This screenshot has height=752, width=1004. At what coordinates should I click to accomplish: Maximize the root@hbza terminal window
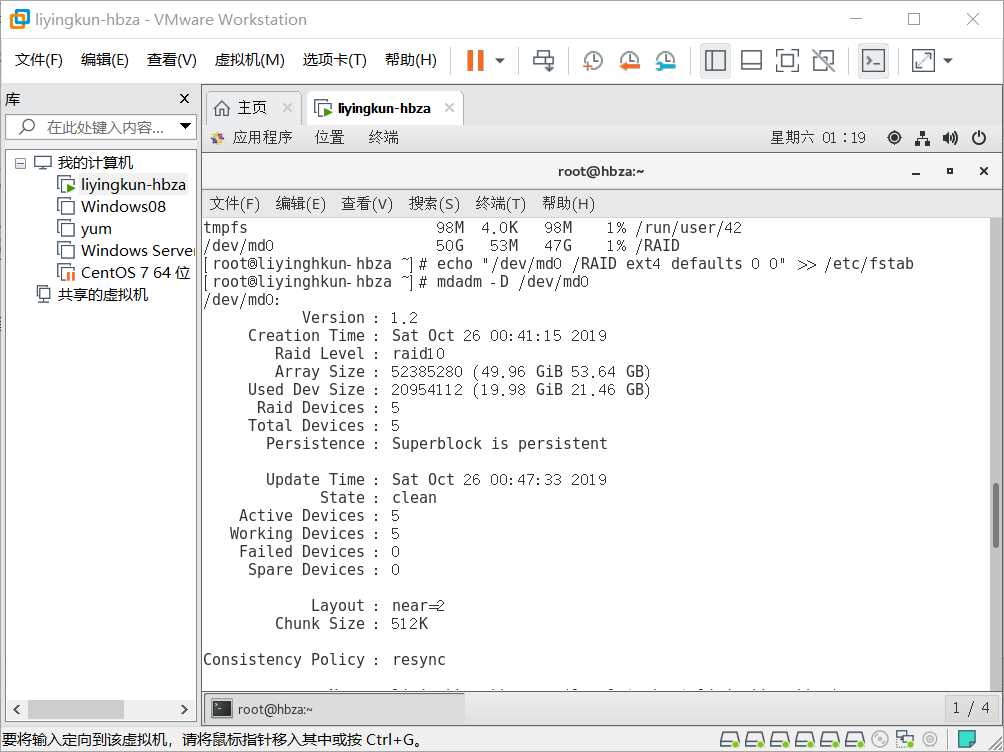coord(950,171)
